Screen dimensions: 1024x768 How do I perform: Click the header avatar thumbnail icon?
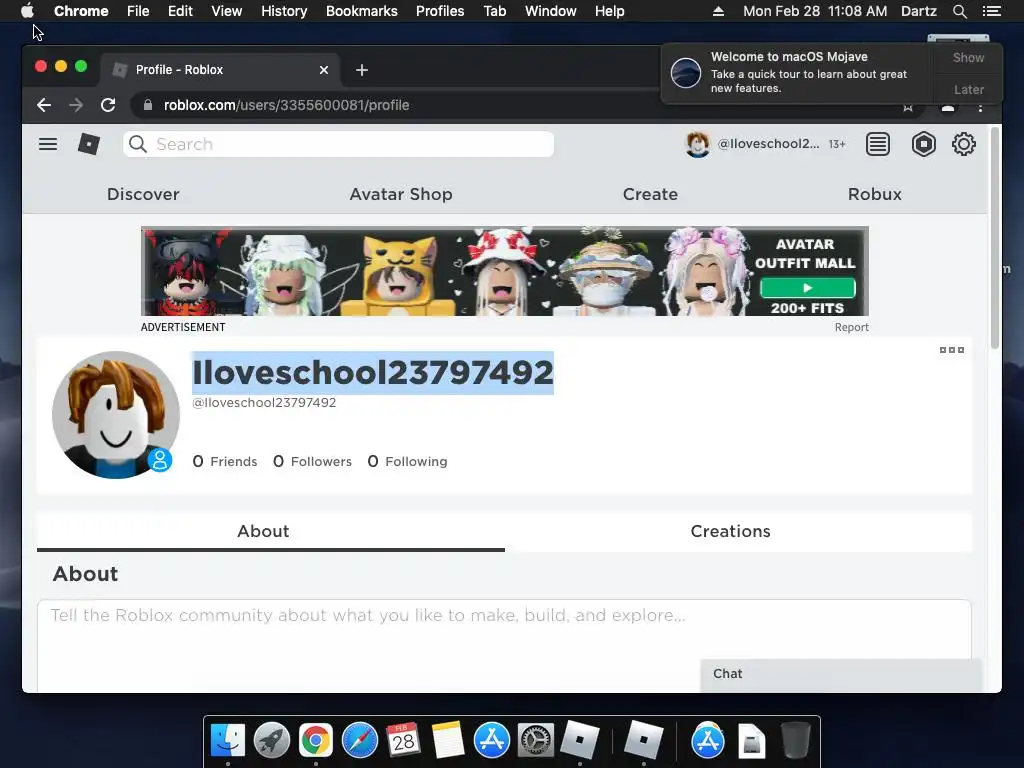[x=697, y=144]
